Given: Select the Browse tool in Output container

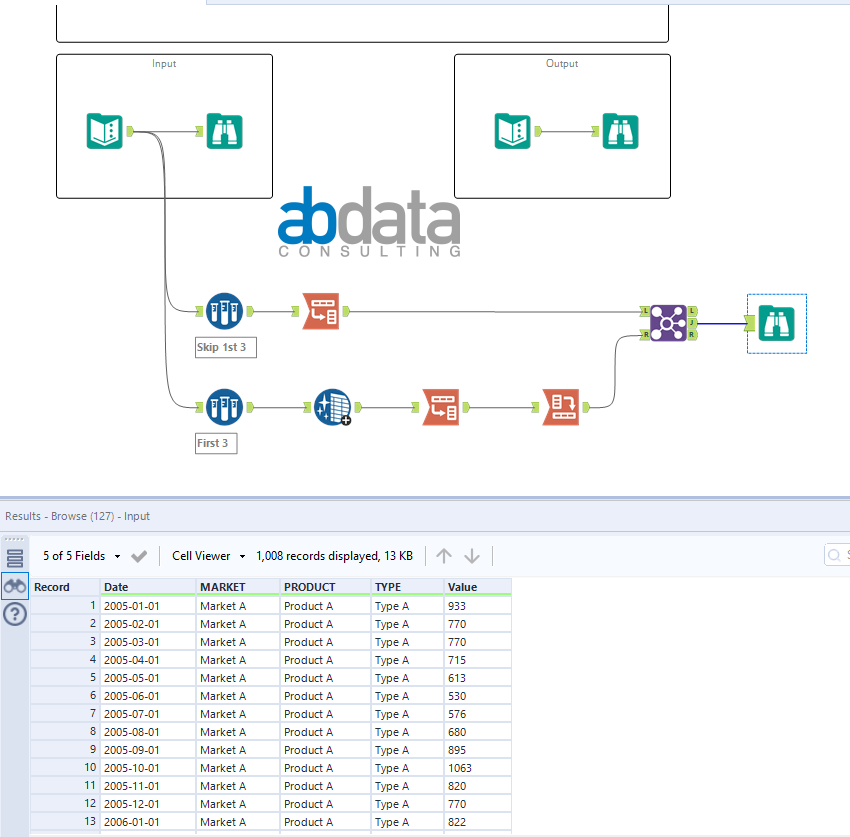Looking at the screenshot, I should [x=621, y=131].
